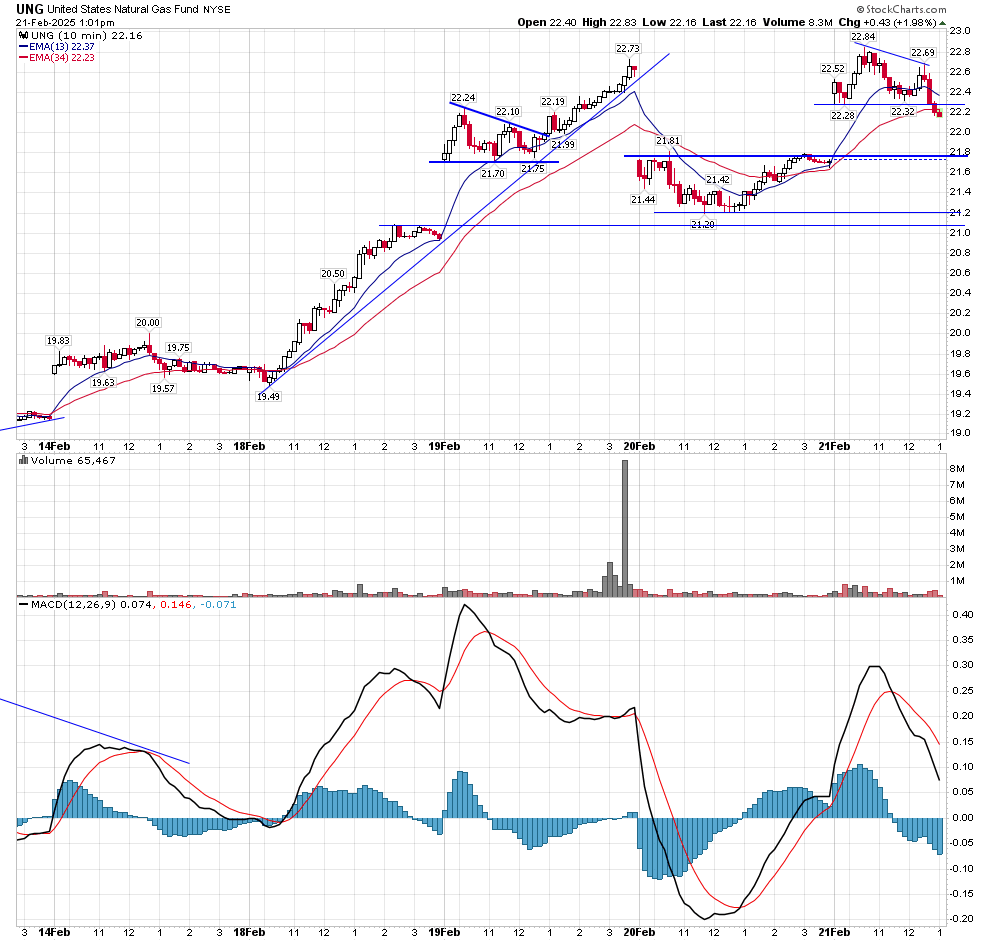The image size is (990, 941).
Task: Click the green up arrow after Chg
Action: coord(943,23)
